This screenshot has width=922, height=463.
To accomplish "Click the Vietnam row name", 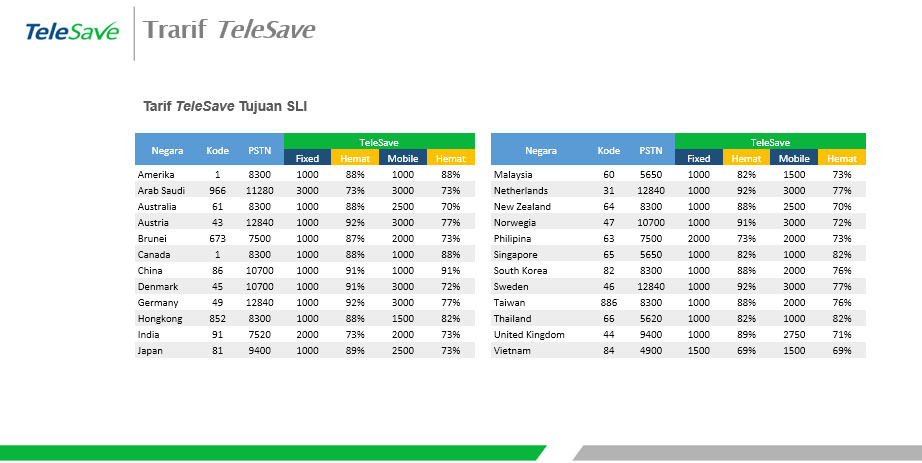I will click(512, 351).
